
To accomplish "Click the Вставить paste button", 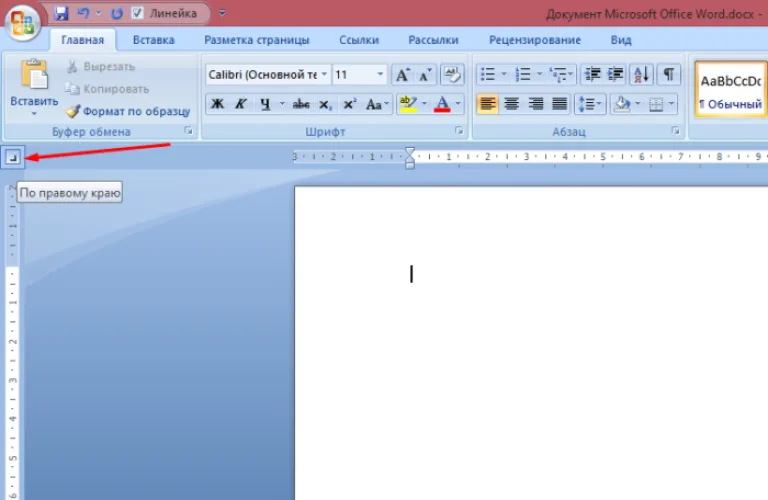I will click(34, 87).
